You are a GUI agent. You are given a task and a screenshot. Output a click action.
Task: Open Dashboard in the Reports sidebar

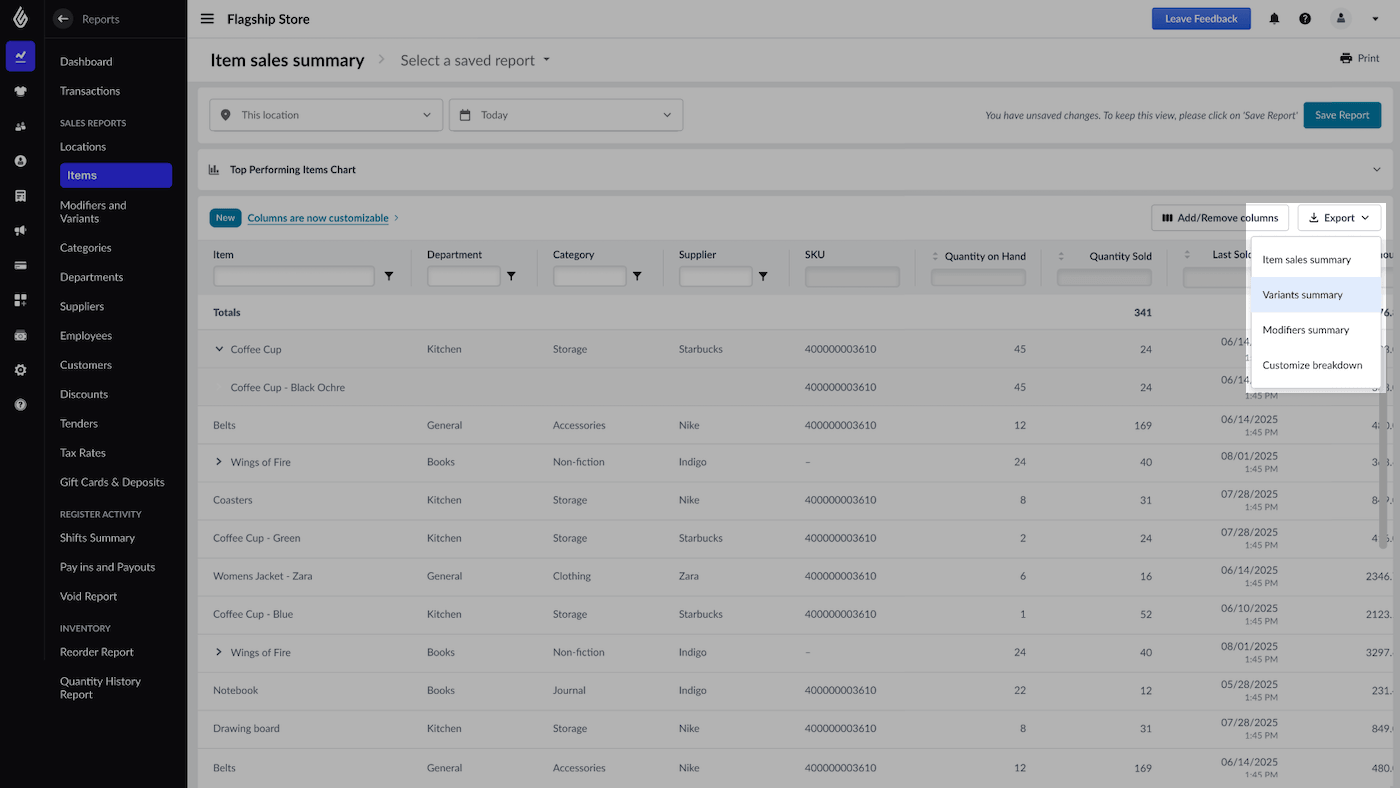86,62
